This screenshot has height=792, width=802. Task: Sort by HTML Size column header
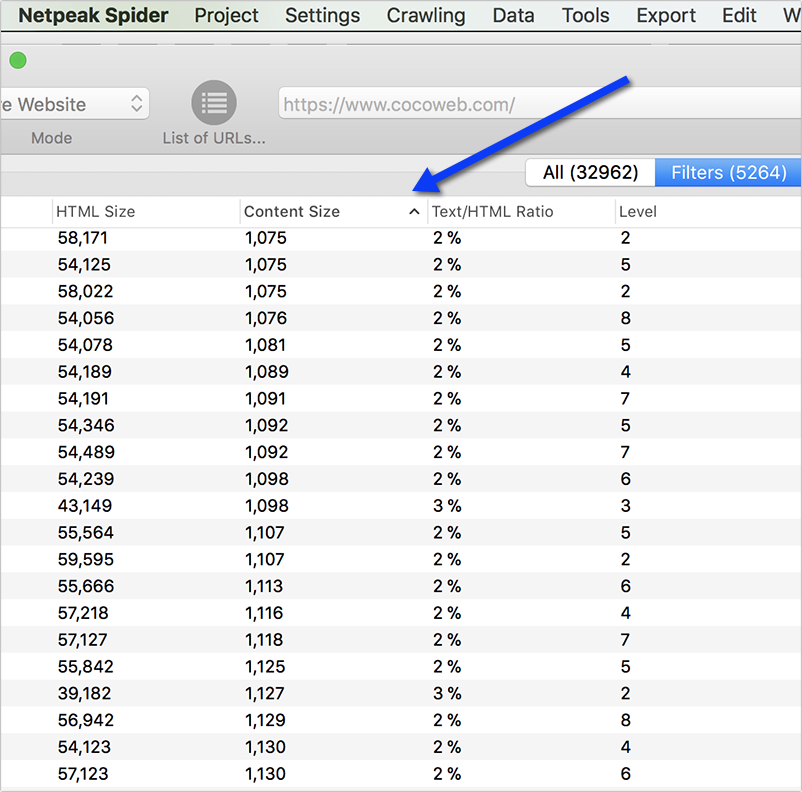click(x=96, y=212)
